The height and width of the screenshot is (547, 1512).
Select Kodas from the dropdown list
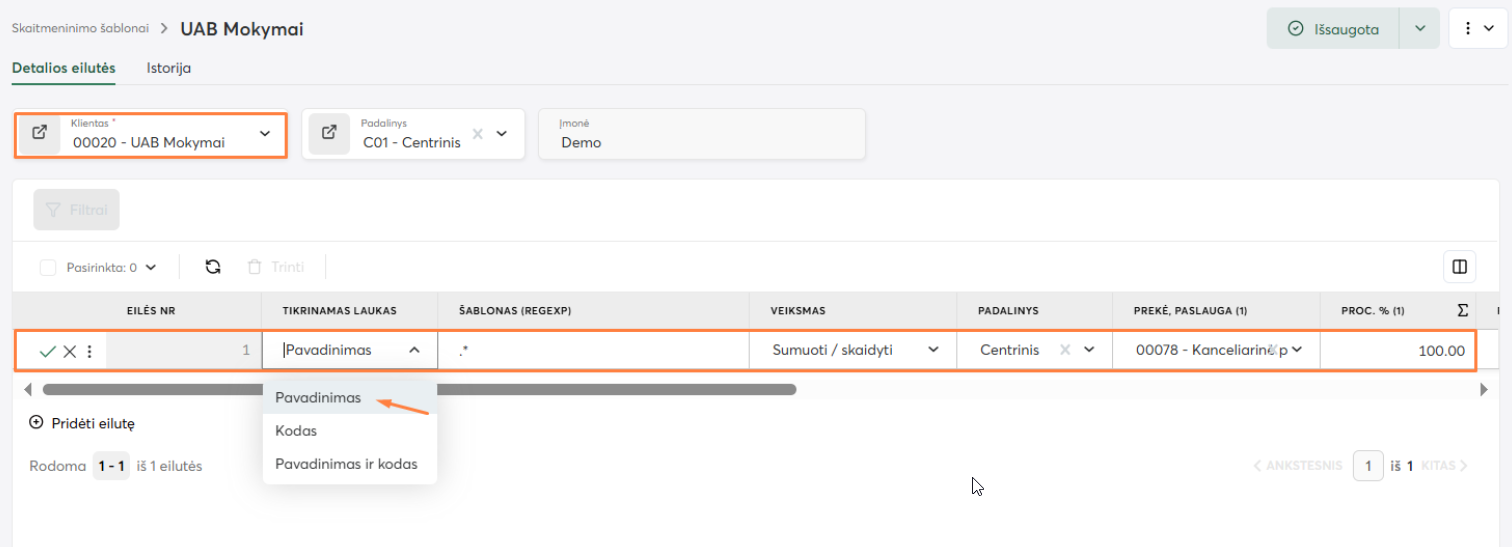coord(296,430)
